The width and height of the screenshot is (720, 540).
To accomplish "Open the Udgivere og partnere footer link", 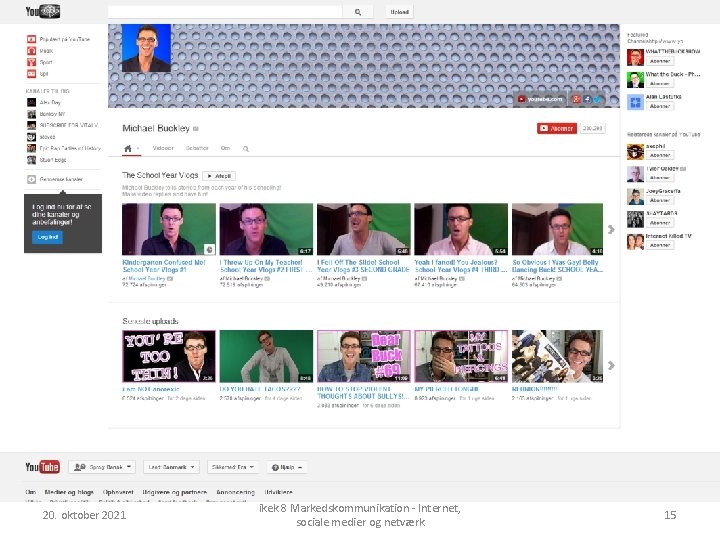I will coord(174,492).
